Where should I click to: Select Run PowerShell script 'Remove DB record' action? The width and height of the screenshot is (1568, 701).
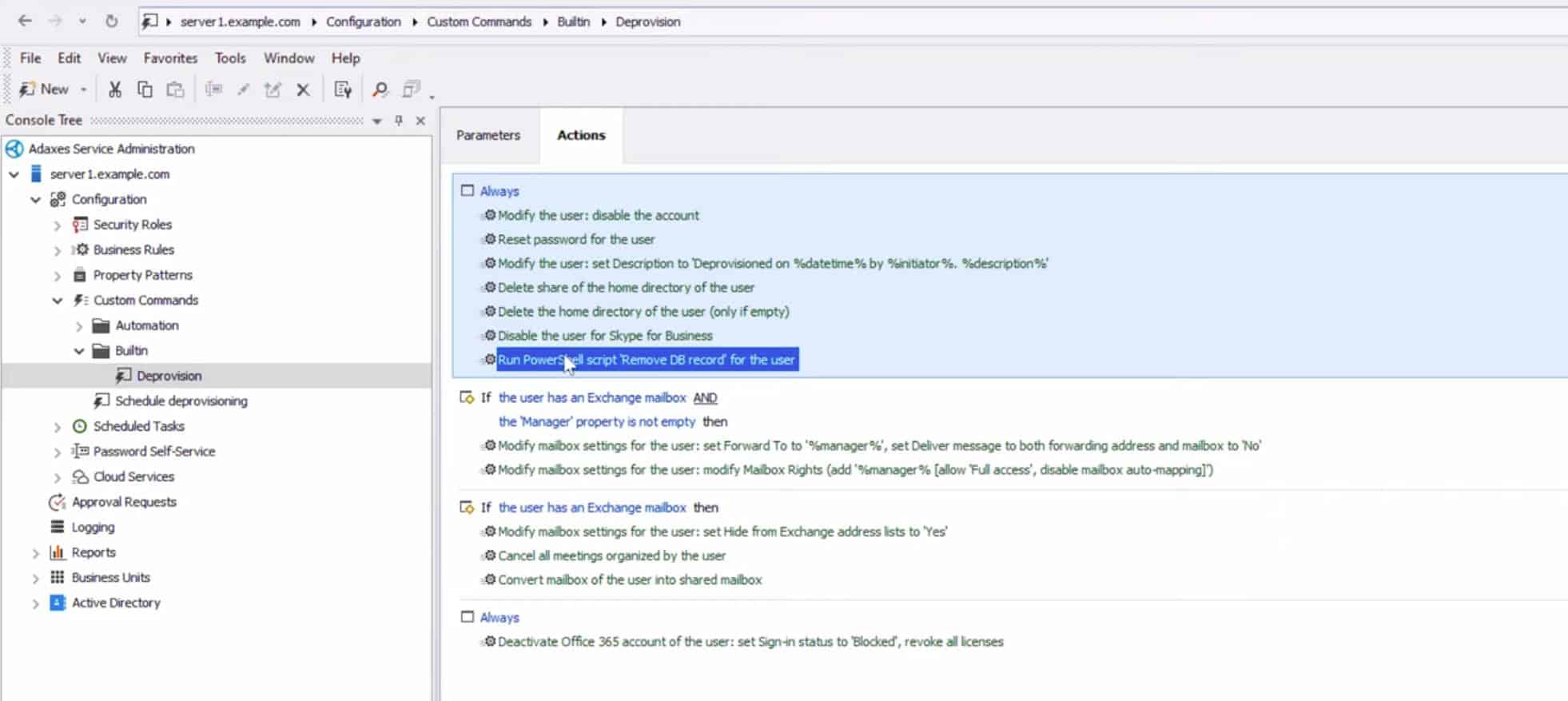point(647,360)
